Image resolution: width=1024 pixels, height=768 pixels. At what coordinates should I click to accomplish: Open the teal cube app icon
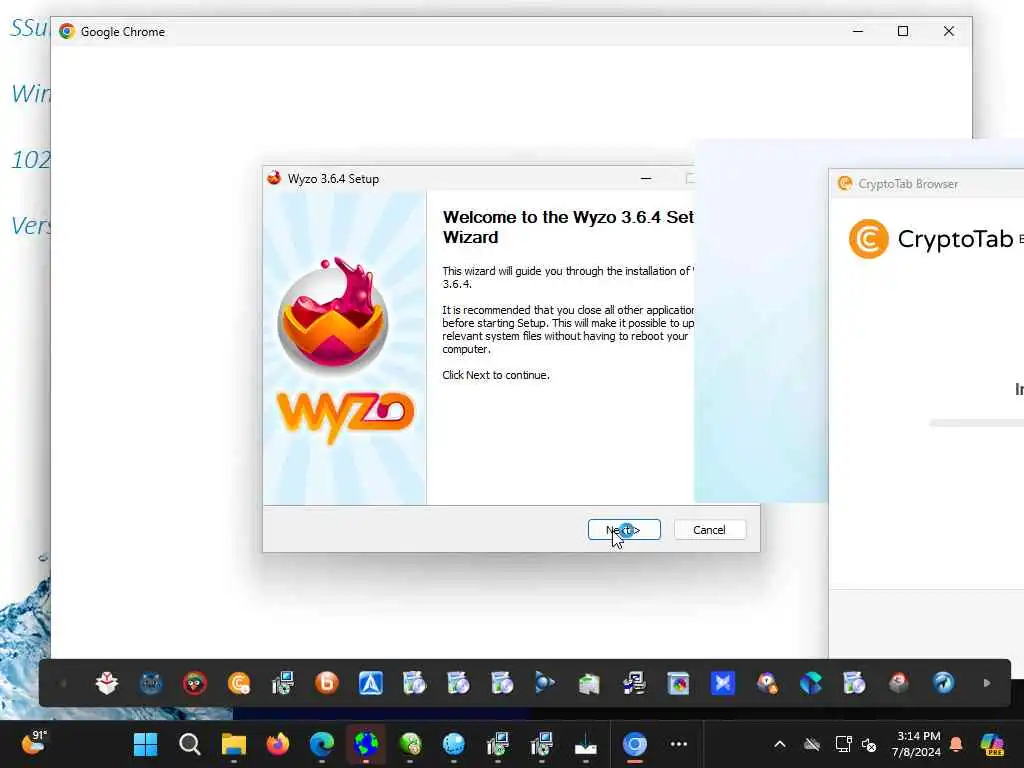[810, 683]
